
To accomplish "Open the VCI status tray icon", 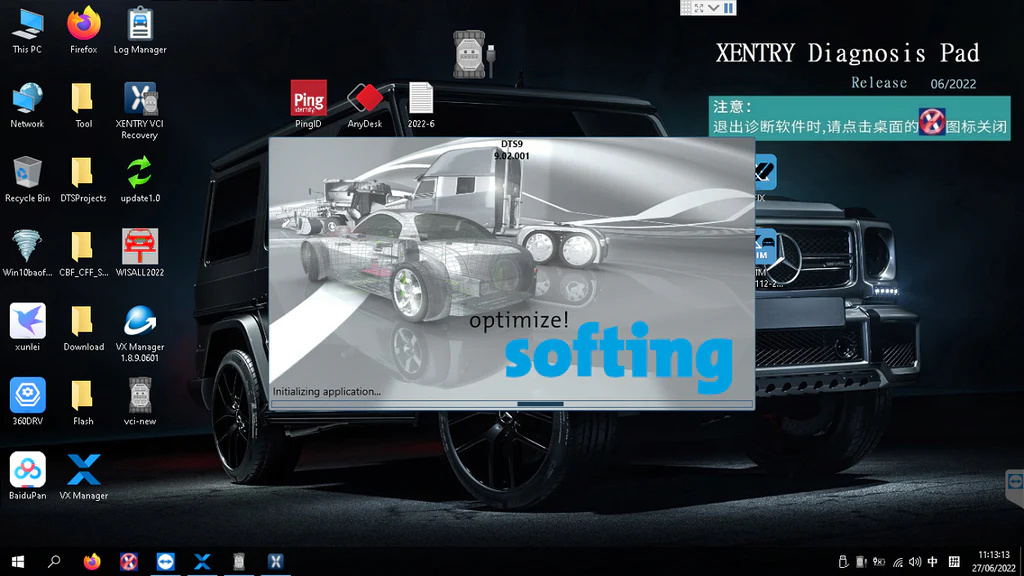I will point(861,562).
